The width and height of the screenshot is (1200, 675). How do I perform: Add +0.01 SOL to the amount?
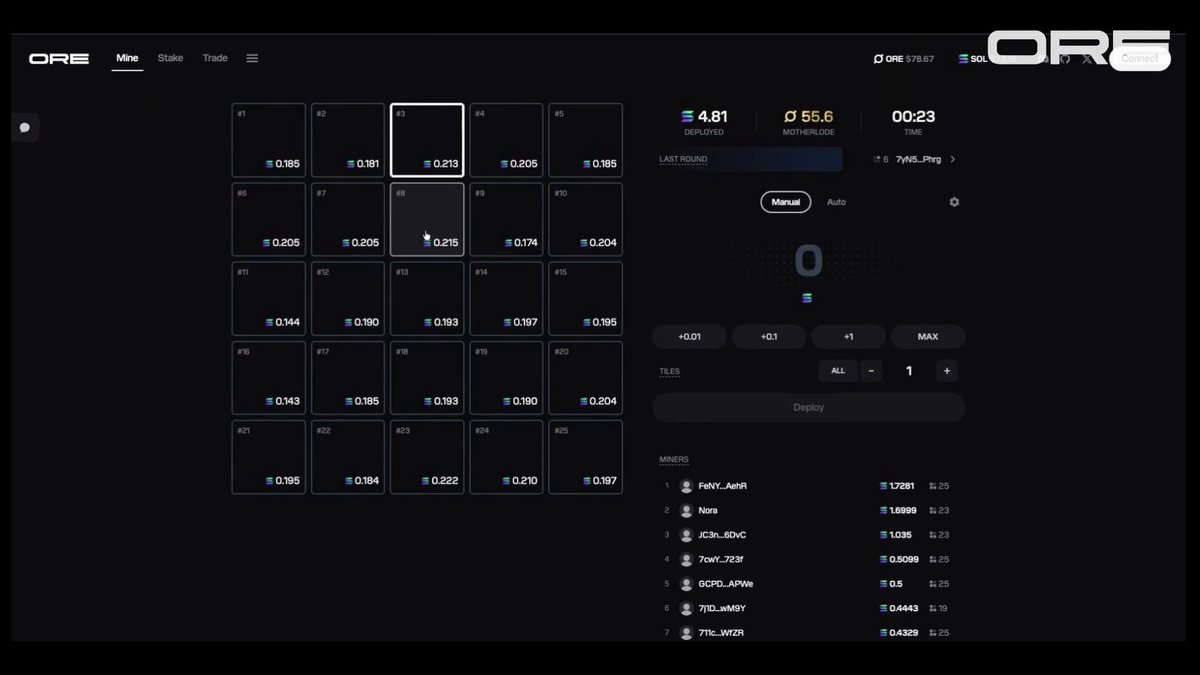coord(689,336)
